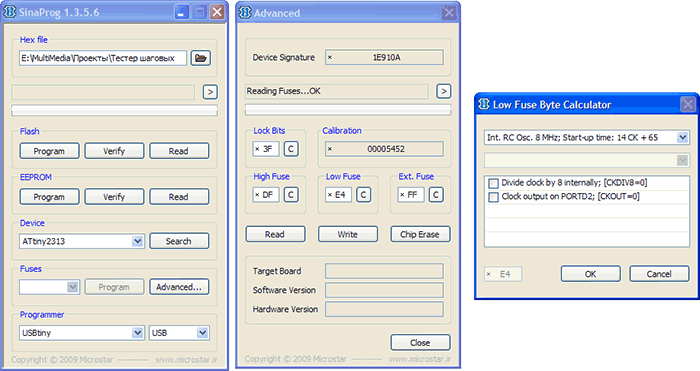Click EEPROM Program button
Viewport: 700px width, 371px height.
pos(49,197)
